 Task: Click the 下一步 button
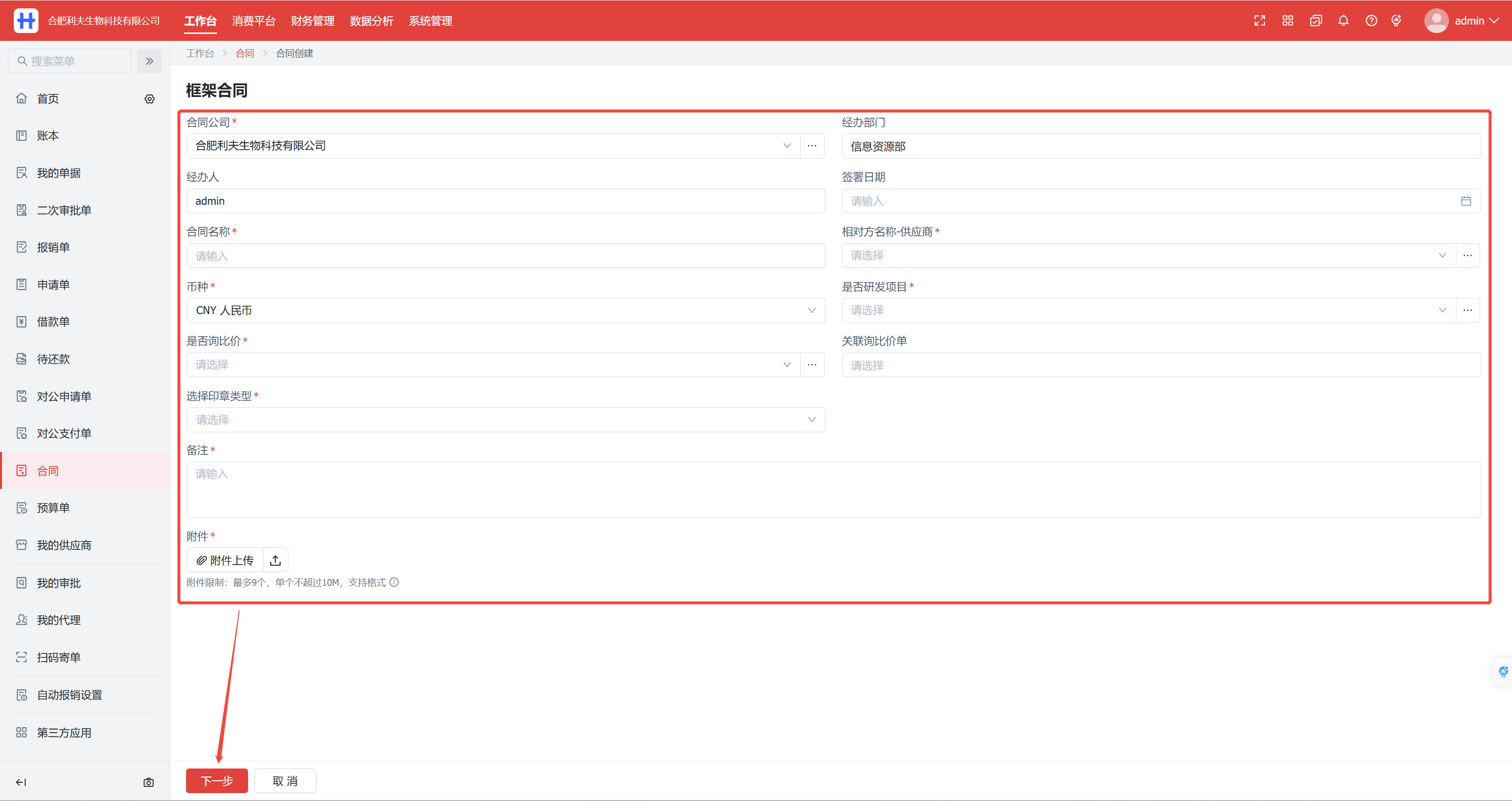click(217, 781)
